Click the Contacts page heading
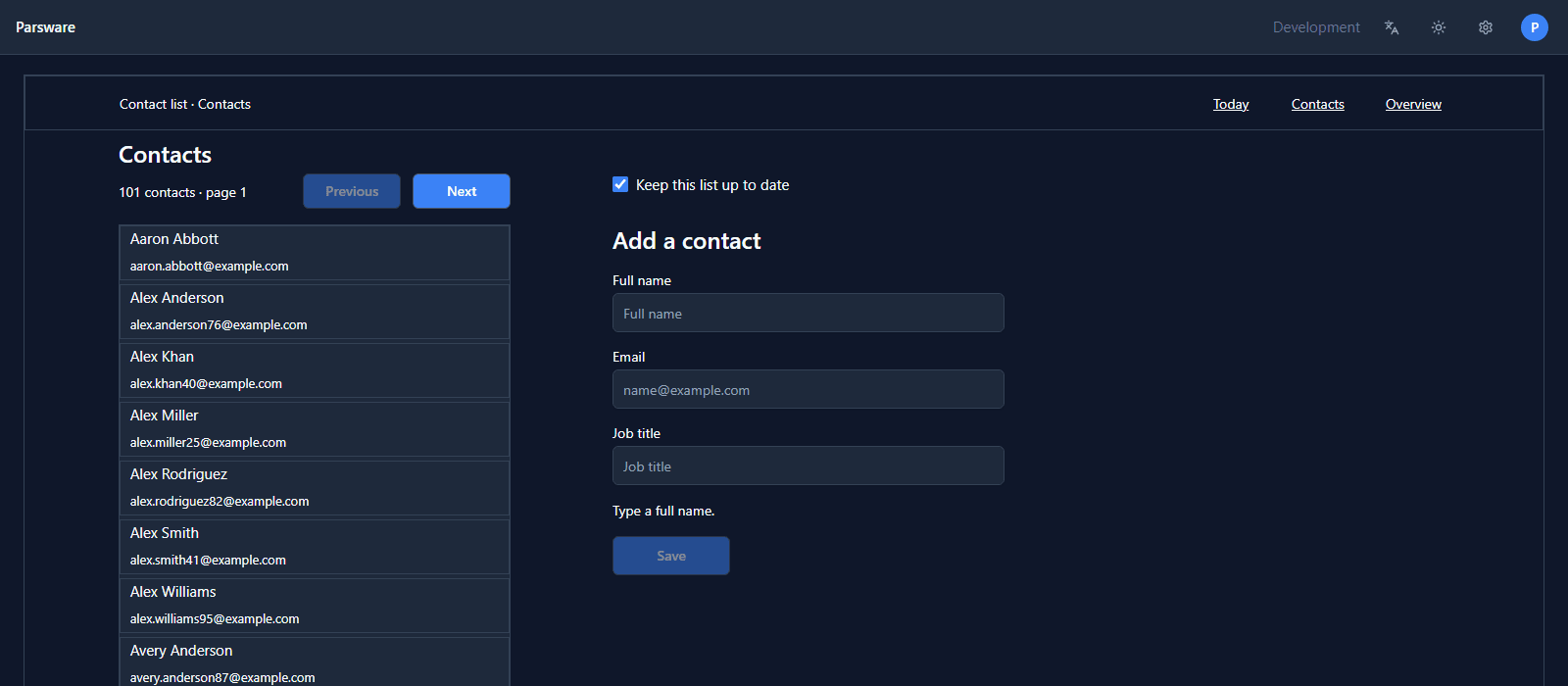The width and height of the screenshot is (1568, 686). (x=165, y=155)
